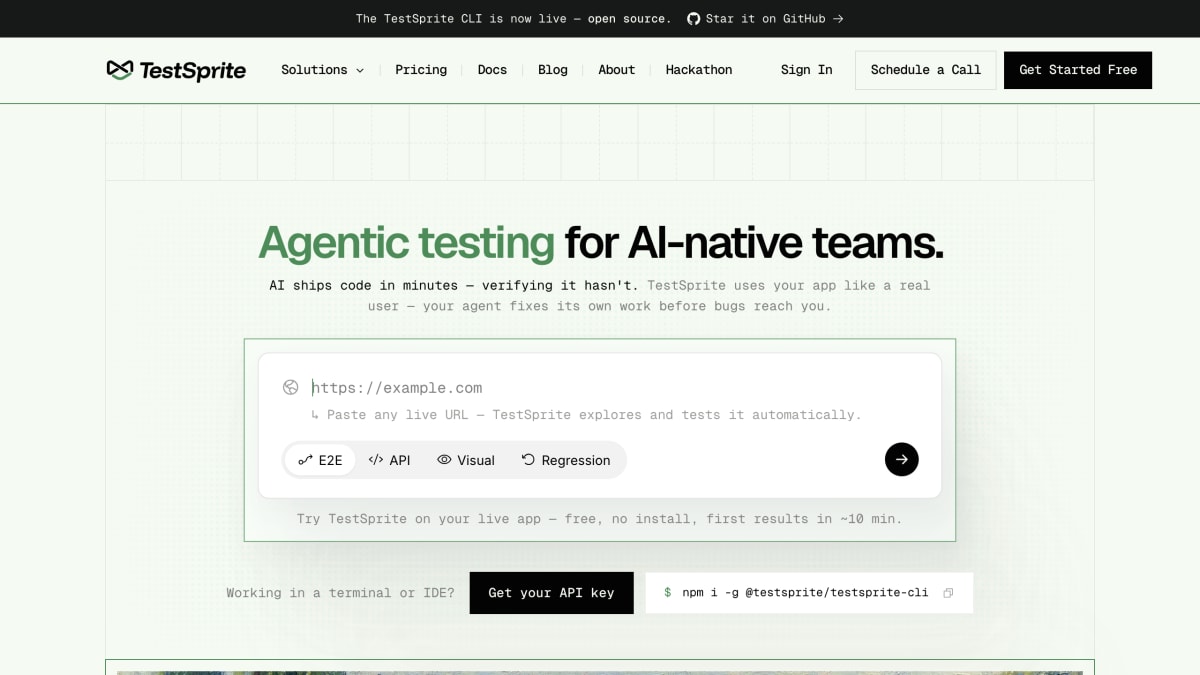Select the API test mode
Screen dimensions: 1200x675
389,460
